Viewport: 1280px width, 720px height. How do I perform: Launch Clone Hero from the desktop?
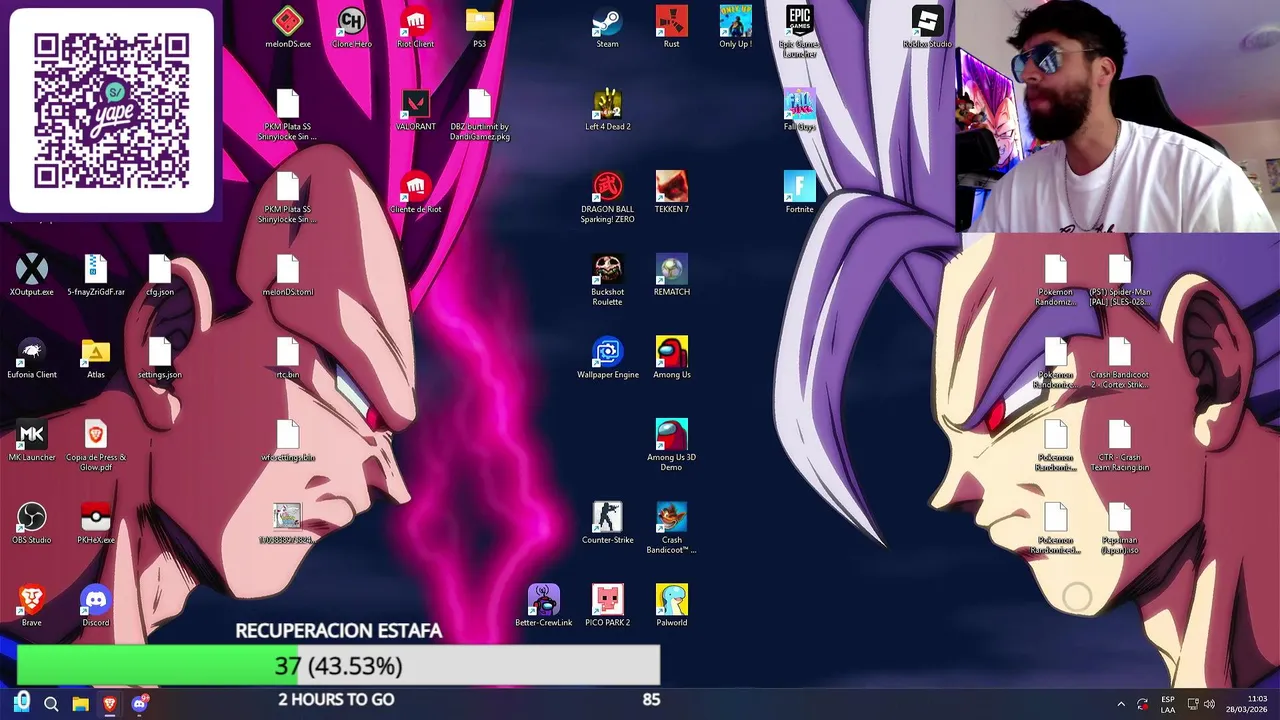[x=351, y=28]
